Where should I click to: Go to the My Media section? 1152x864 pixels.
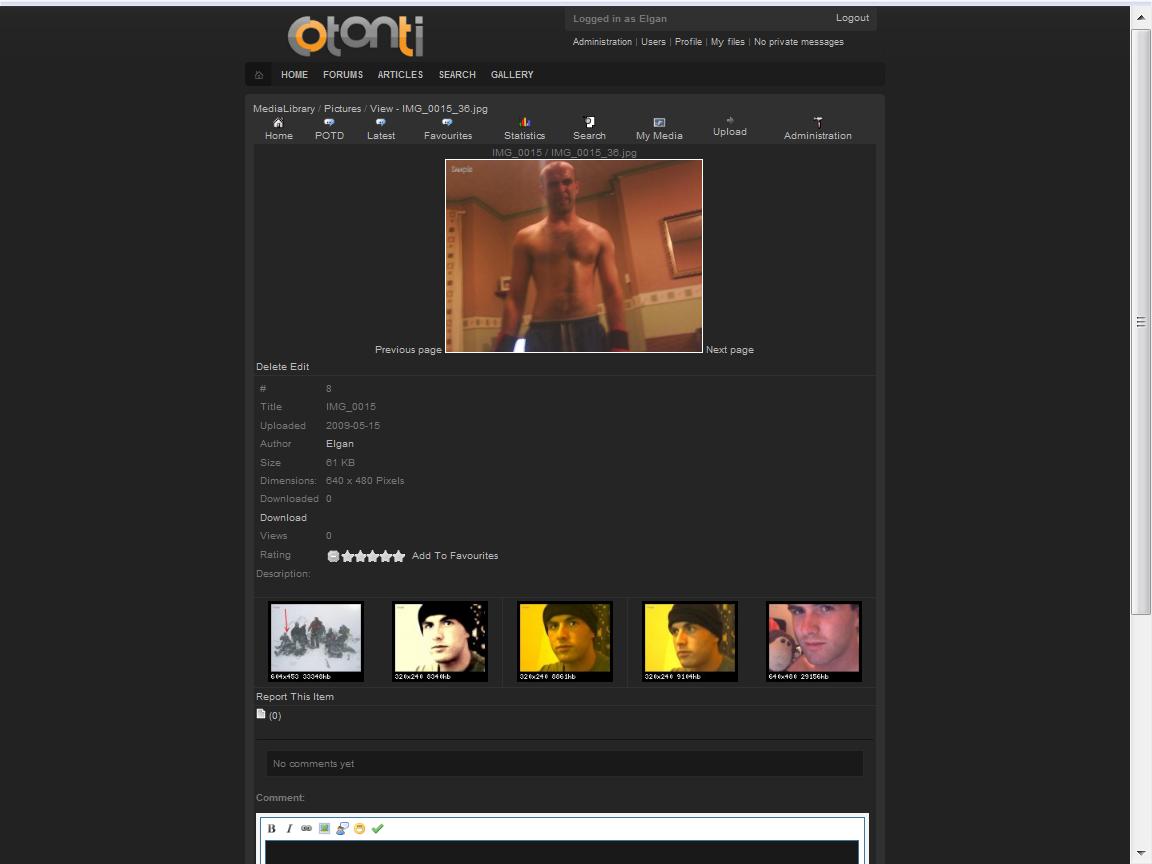[659, 123]
